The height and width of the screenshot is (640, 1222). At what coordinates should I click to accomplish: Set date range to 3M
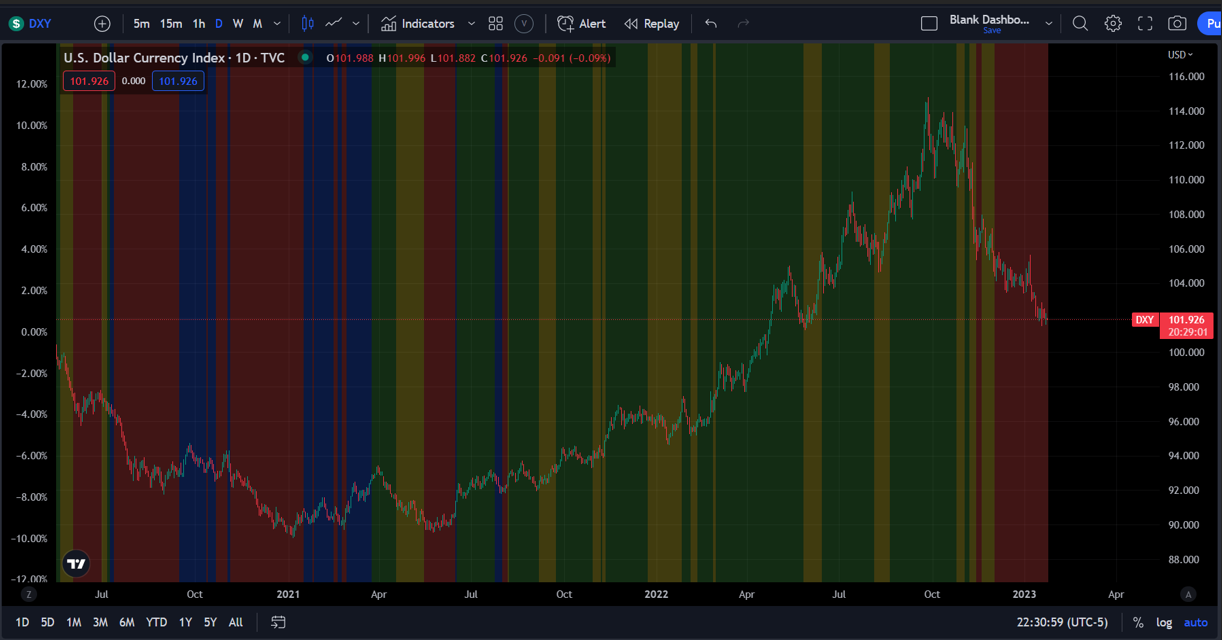coord(100,622)
